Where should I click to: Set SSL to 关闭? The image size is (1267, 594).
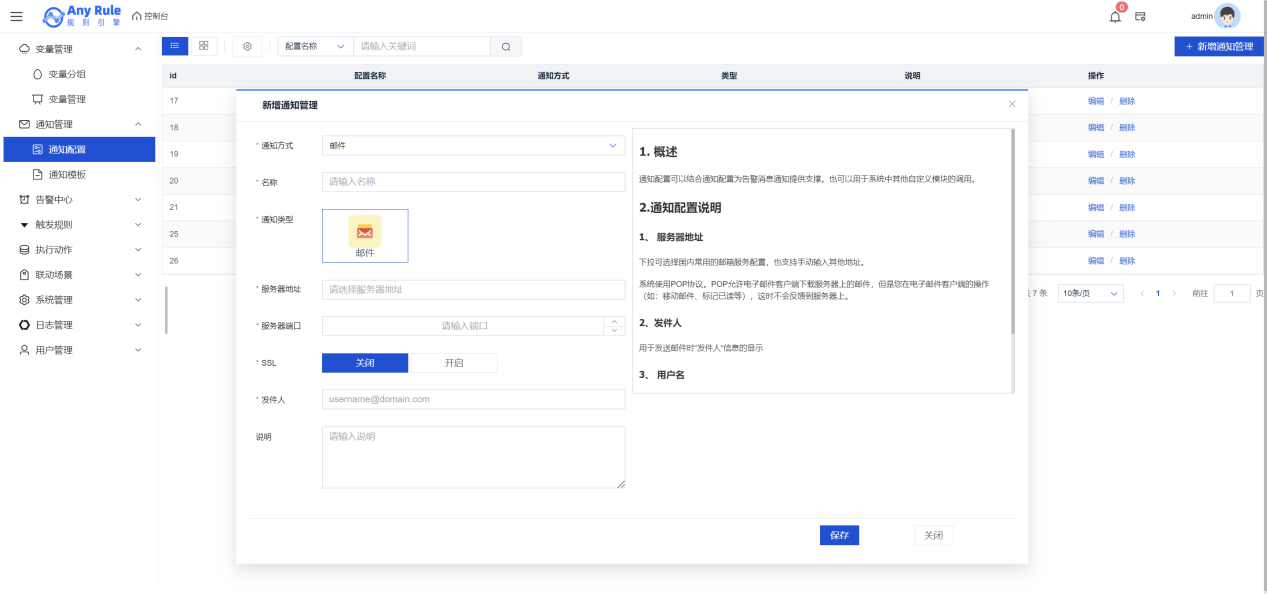(365, 363)
